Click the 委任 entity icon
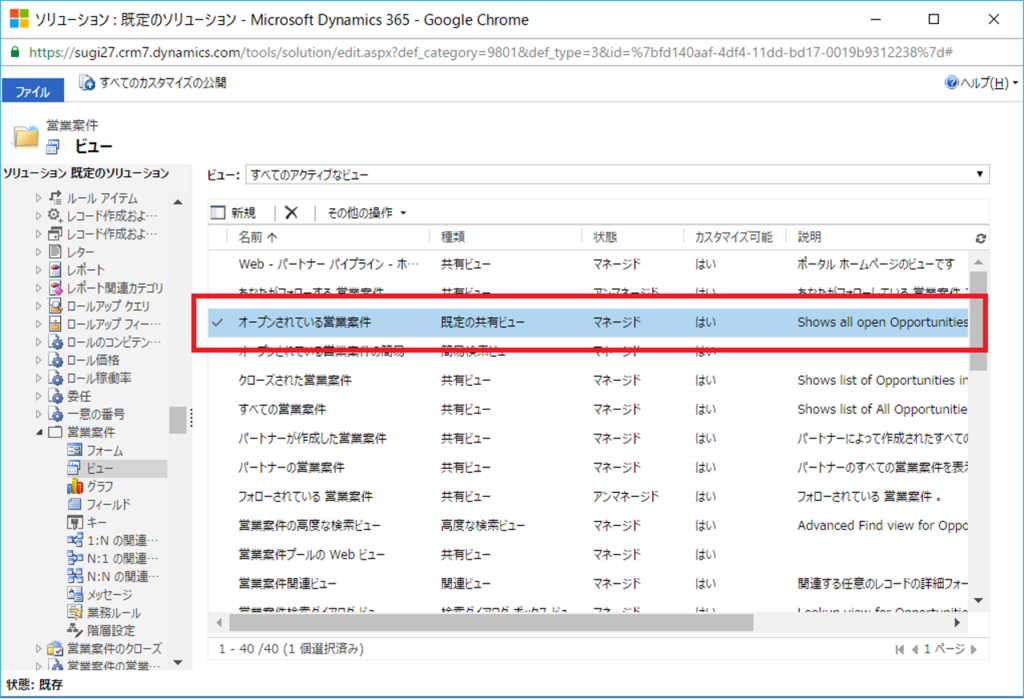The width and height of the screenshot is (1024, 699). pos(56,396)
